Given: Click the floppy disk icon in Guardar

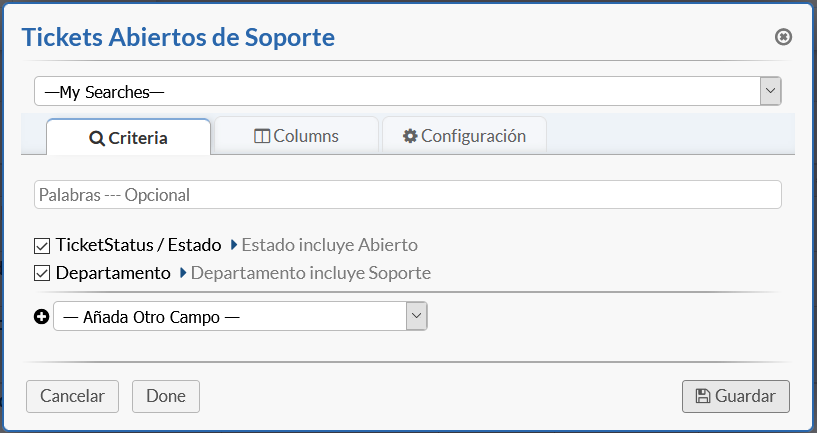Looking at the screenshot, I should point(703,396).
